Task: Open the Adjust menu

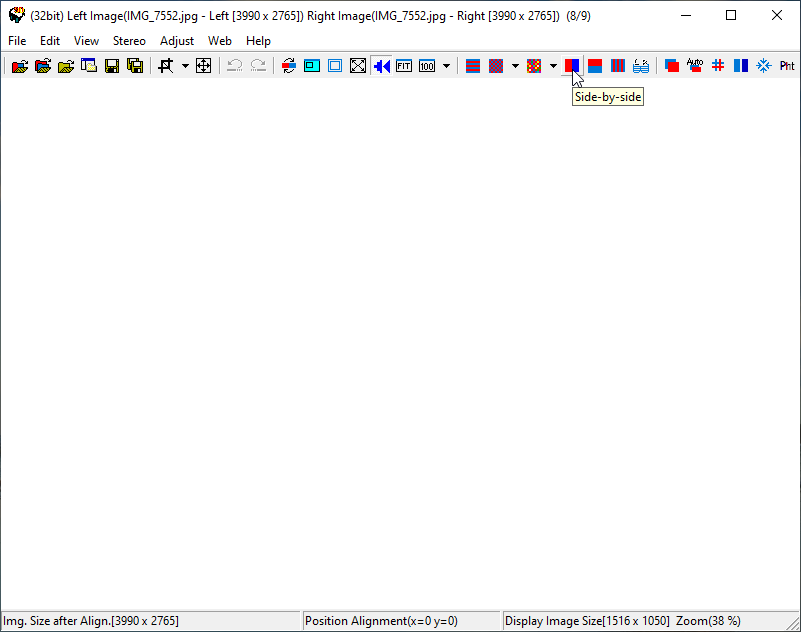Action: tap(177, 41)
